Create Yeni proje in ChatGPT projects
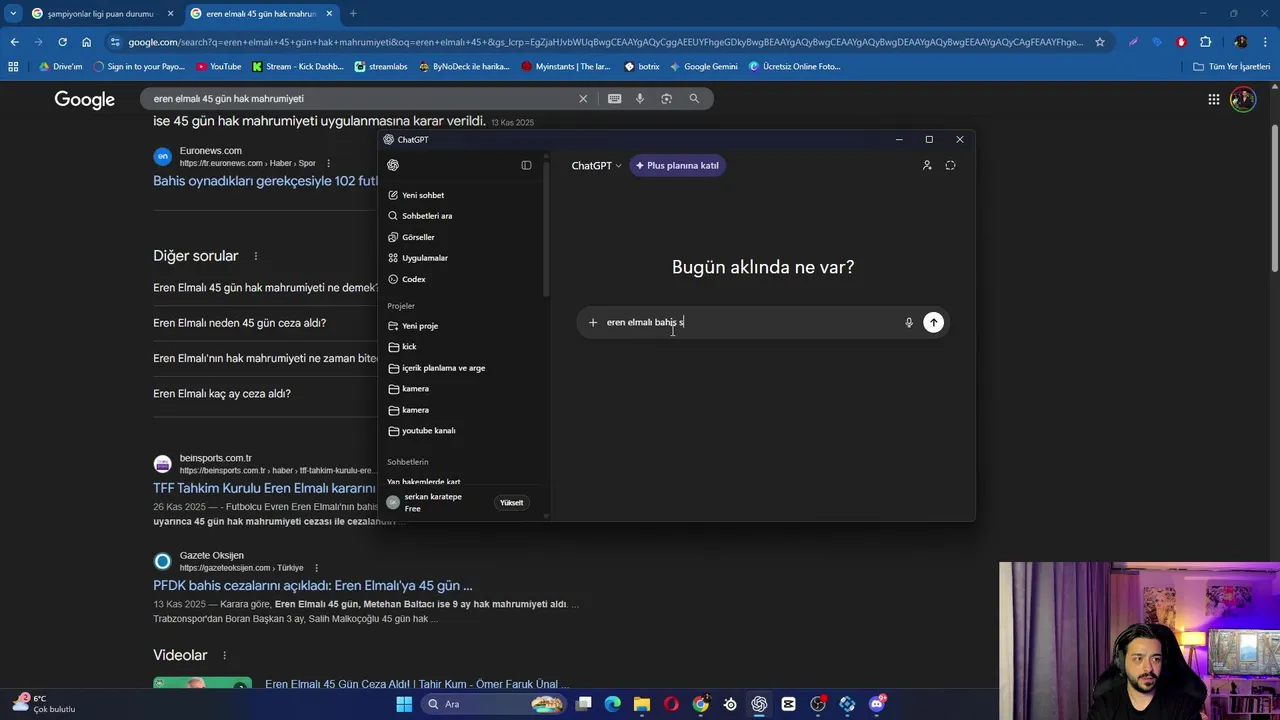This screenshot has height=720, width=1280. pyautogui.click(x=420, y=326)
